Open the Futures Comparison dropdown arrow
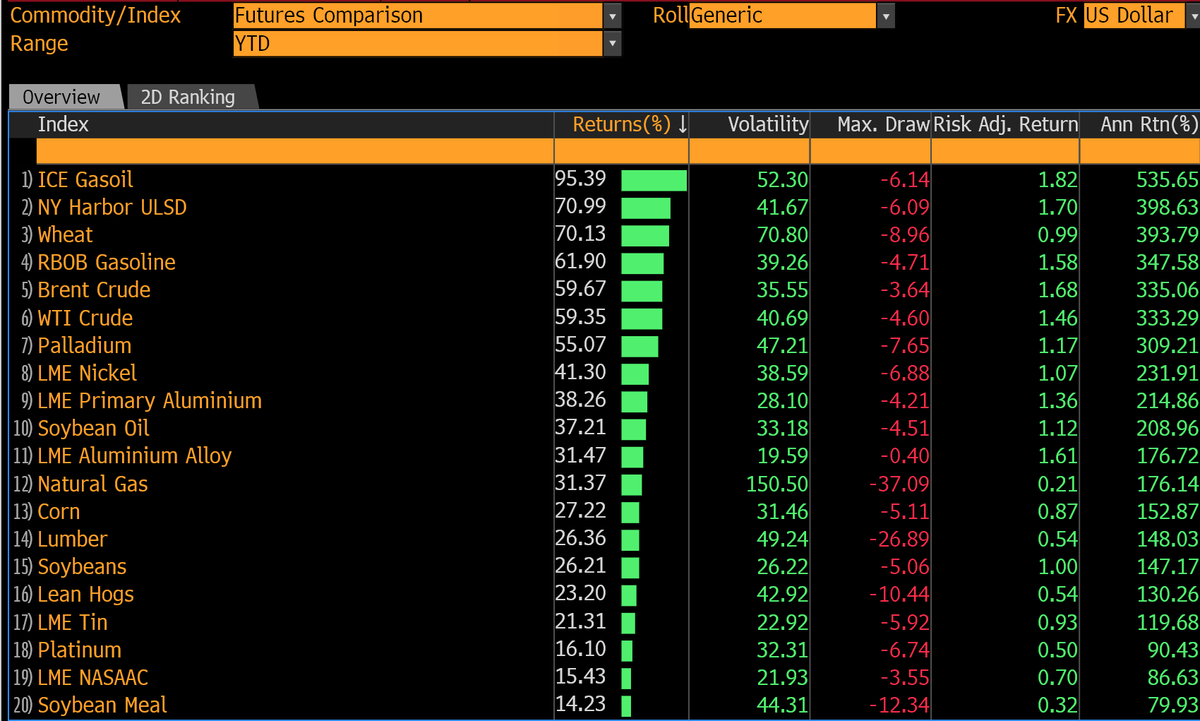Viewport: 1200px width, 721px height. [613, 16]
